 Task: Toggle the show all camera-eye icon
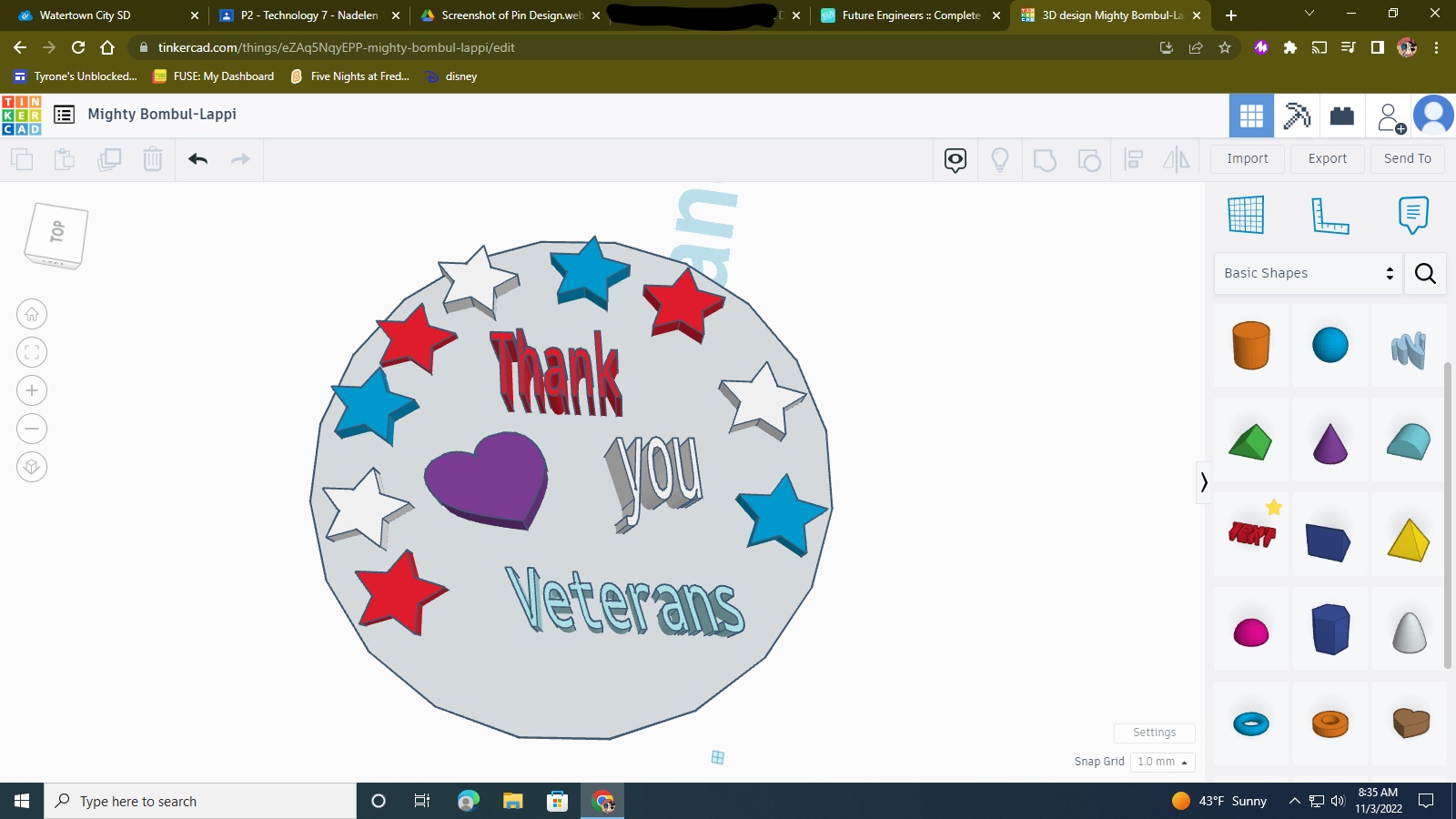pyautogui.click(x=955, y=160)
